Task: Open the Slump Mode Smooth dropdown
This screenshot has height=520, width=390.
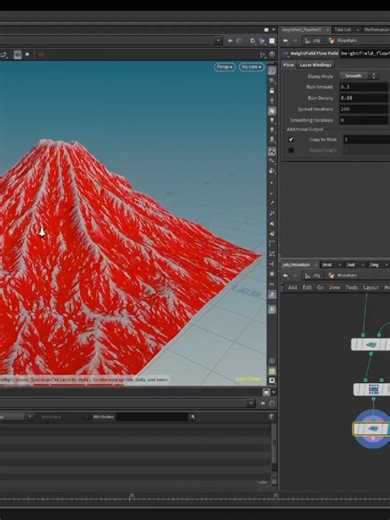Action: tap(359, 76)
